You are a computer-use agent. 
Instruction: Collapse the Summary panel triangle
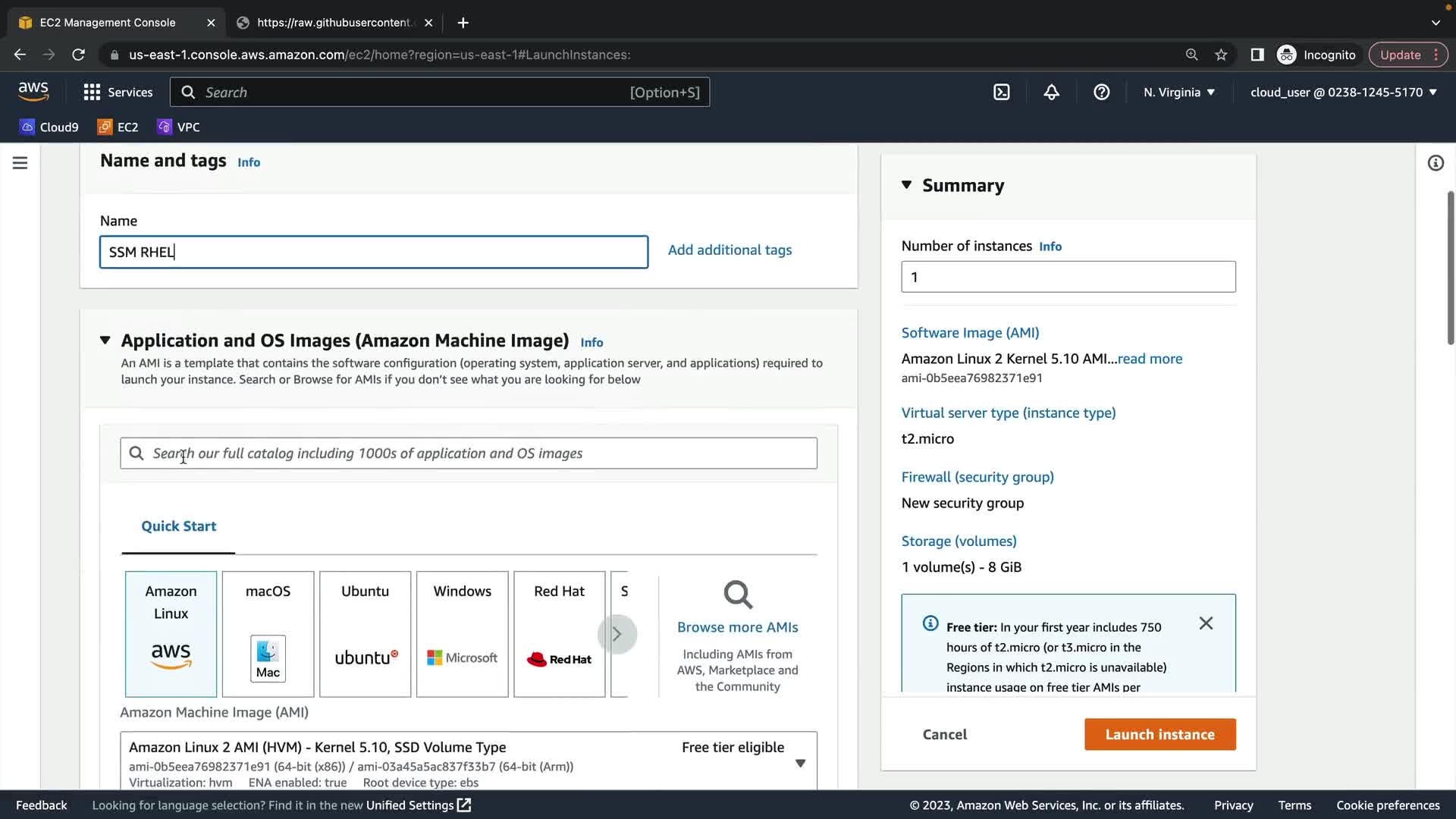(x=906, y=185)
